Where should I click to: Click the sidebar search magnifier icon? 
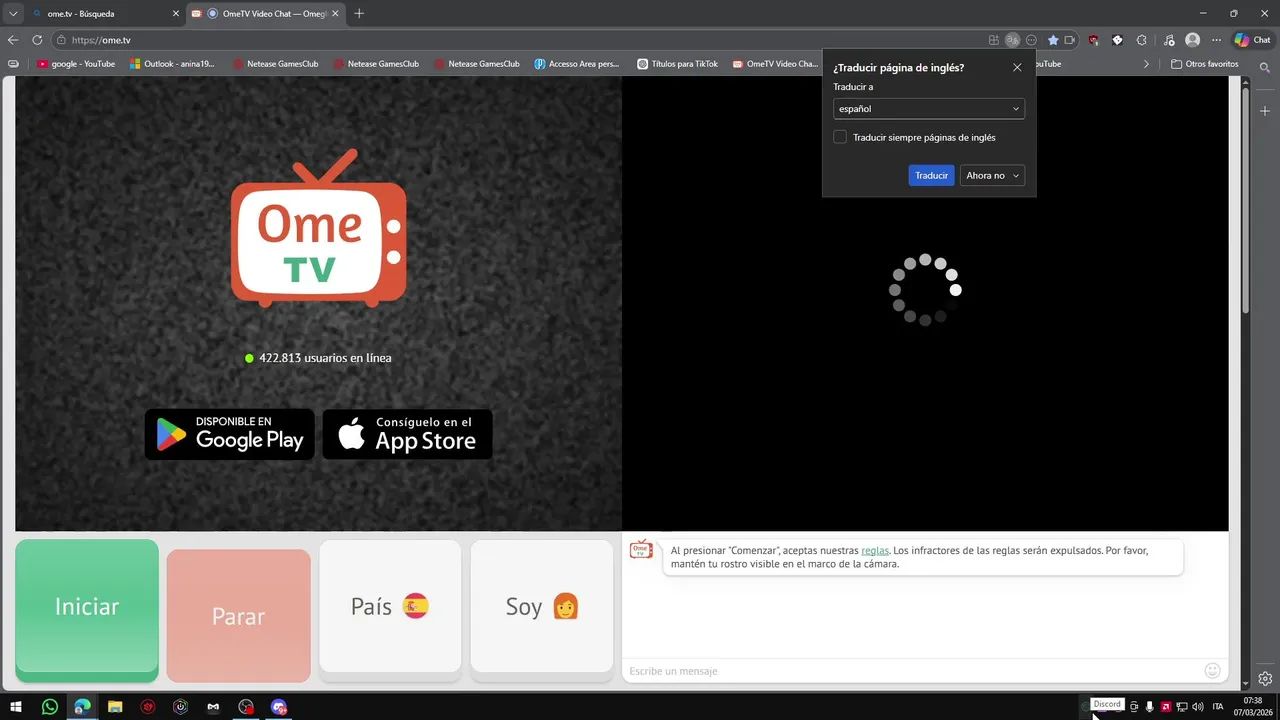(x=1265, y=67)
